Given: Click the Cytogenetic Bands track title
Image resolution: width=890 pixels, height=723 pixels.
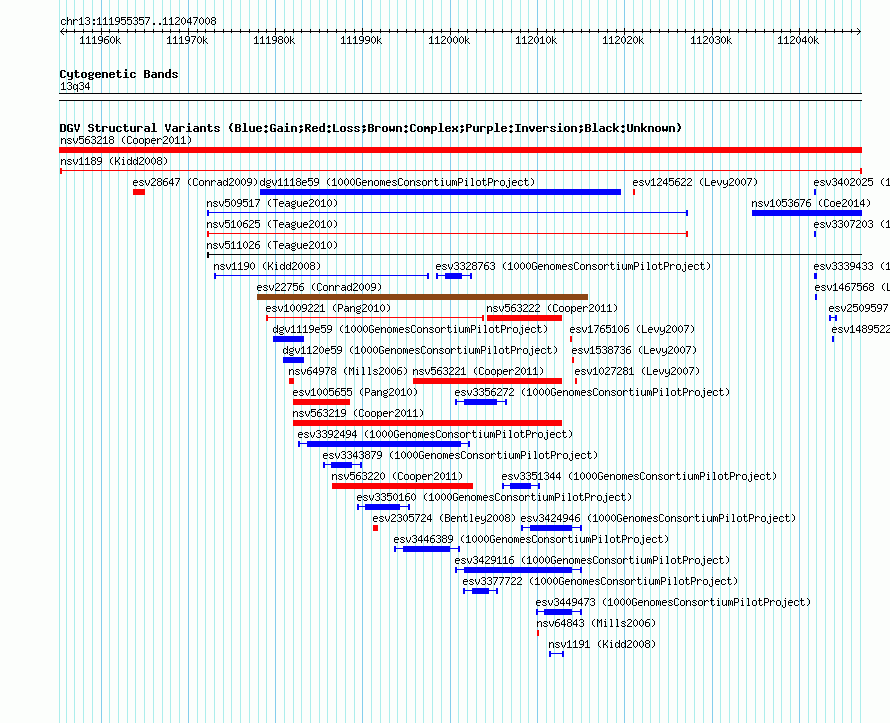Looking at the screenshot, I should tap(119, 74).
